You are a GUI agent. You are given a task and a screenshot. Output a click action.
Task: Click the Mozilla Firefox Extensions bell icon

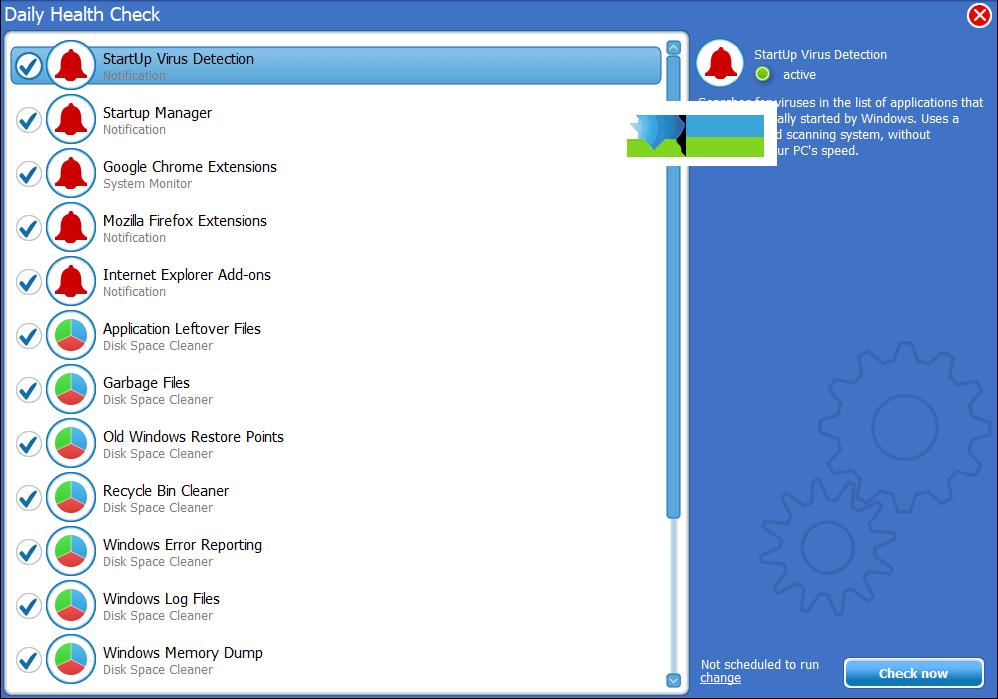pos(71,227)
